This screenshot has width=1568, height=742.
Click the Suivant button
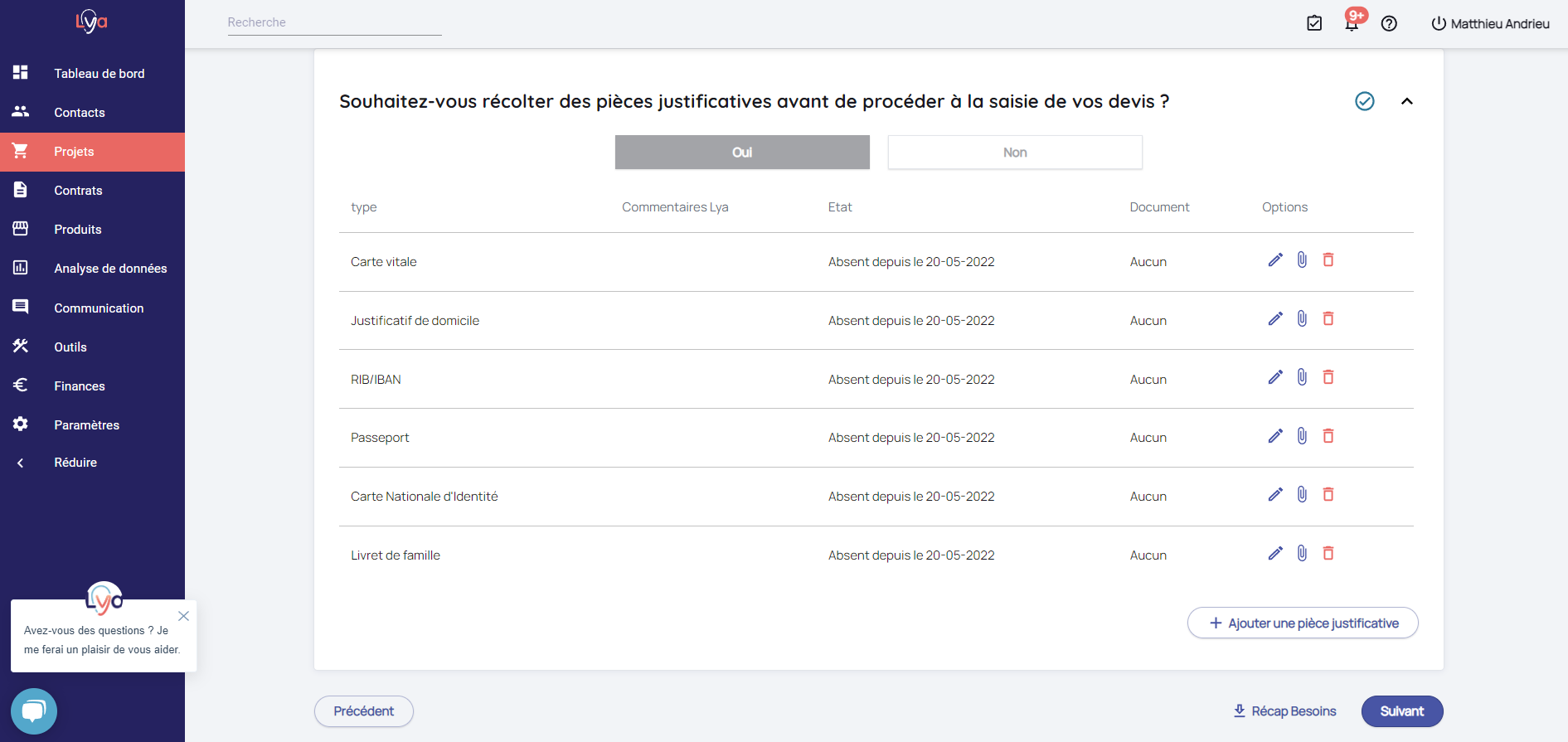[x=1401, y=711]
